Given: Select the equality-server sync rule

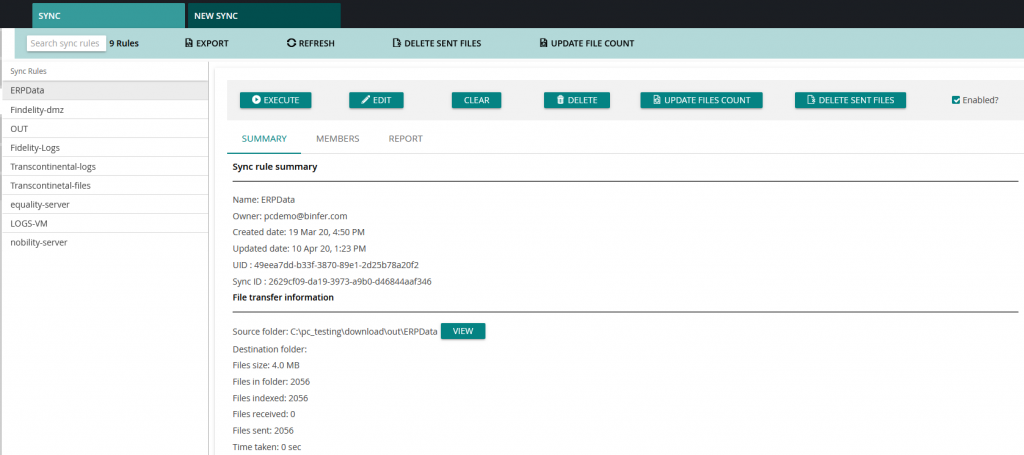Looking at the screenshot, I should (x=104, y=204).
